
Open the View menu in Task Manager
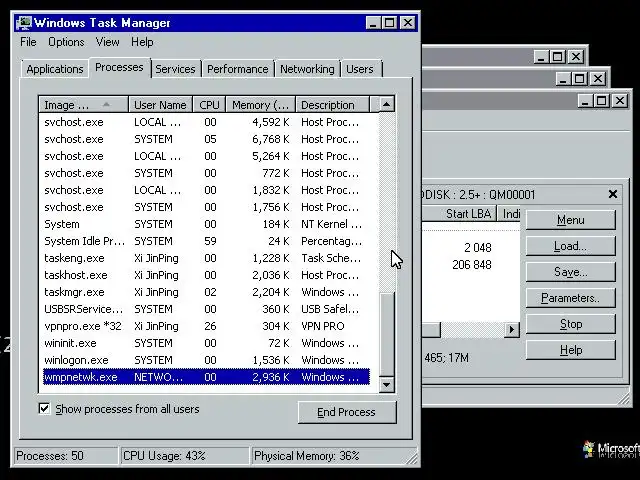coord(107,42)
